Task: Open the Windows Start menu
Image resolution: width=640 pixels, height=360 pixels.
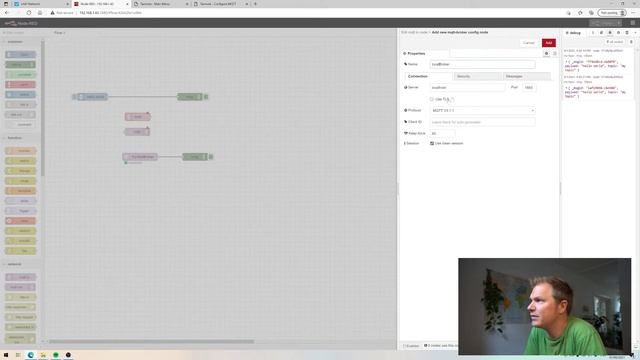Action: tap(6, 355)
